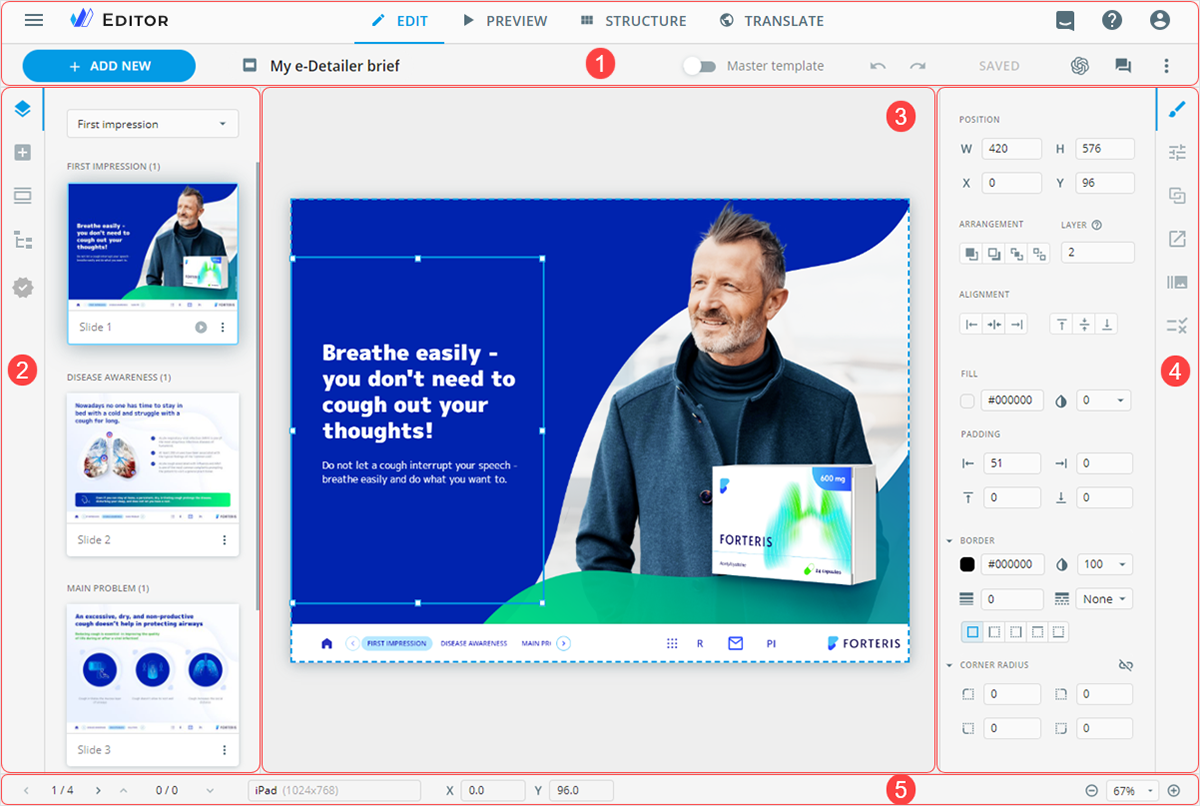Open the Layers sidebar panel icon
Image resolution: width=1200 pixels, height=806 pixels.
pyautogui.click(x=22, y=109)
